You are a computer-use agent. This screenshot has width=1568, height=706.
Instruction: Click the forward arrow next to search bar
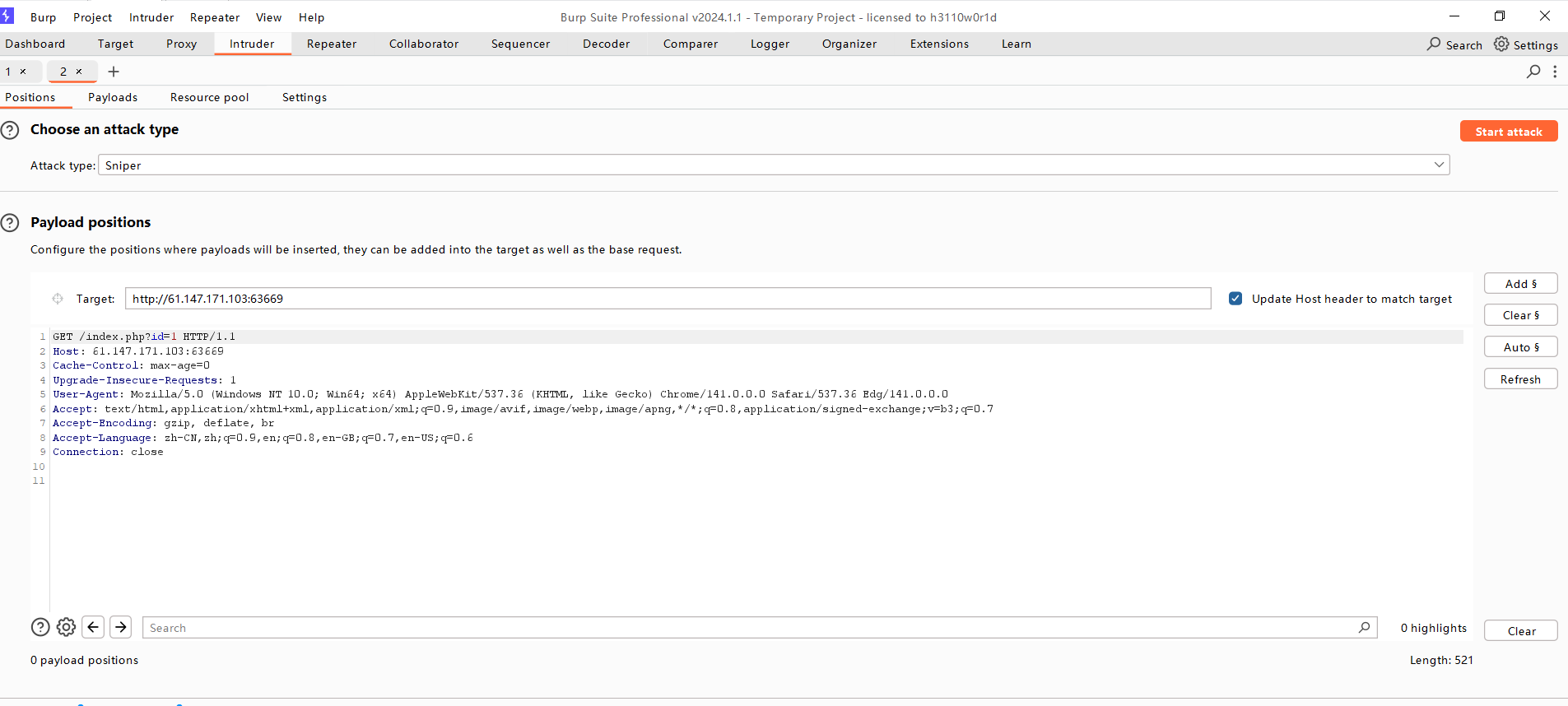coord(121,628)
